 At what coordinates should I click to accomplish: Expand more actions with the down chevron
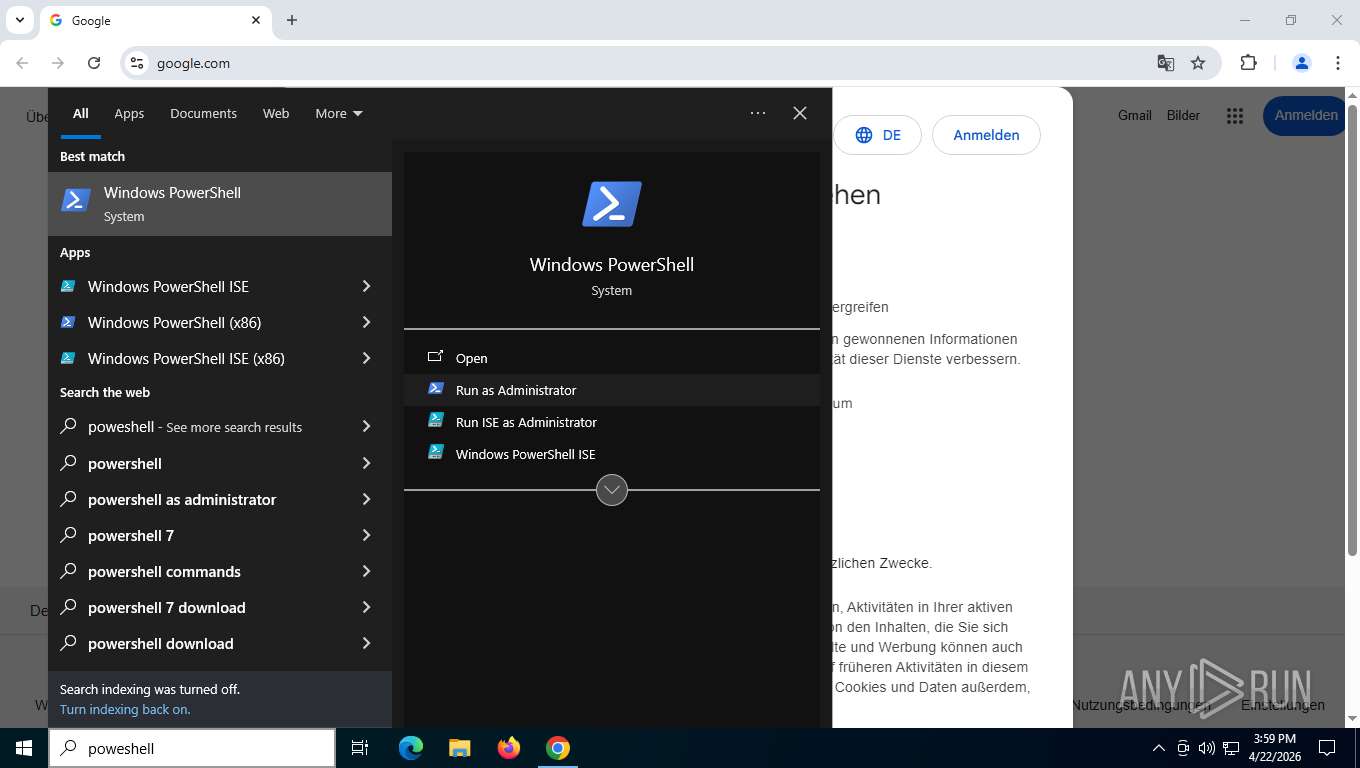click(x=612, y=490)
